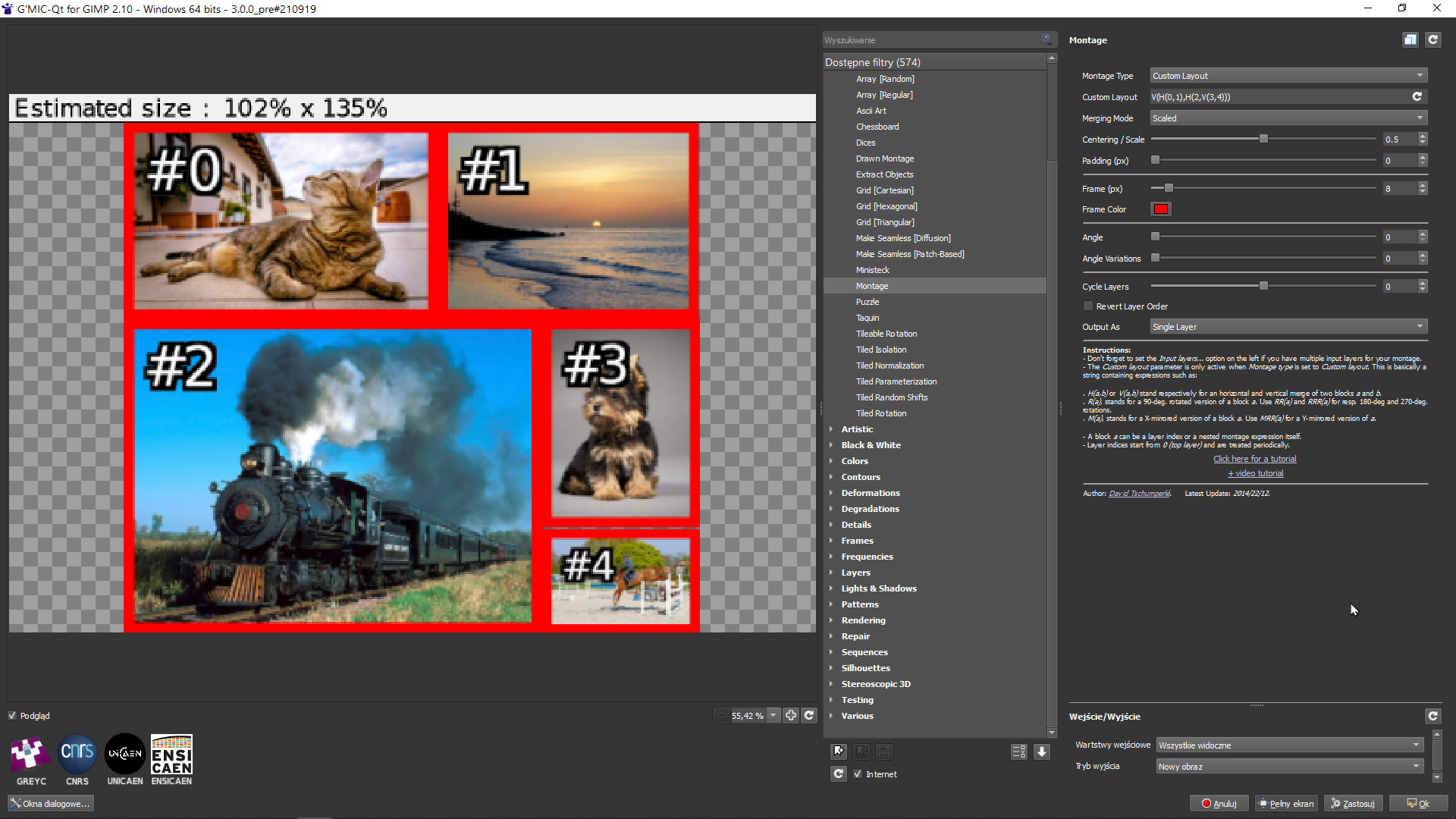The image size is (1456, 819).
Task: Select Make Seamless [Diffusion] filter
Action: [x=903, y=238]
